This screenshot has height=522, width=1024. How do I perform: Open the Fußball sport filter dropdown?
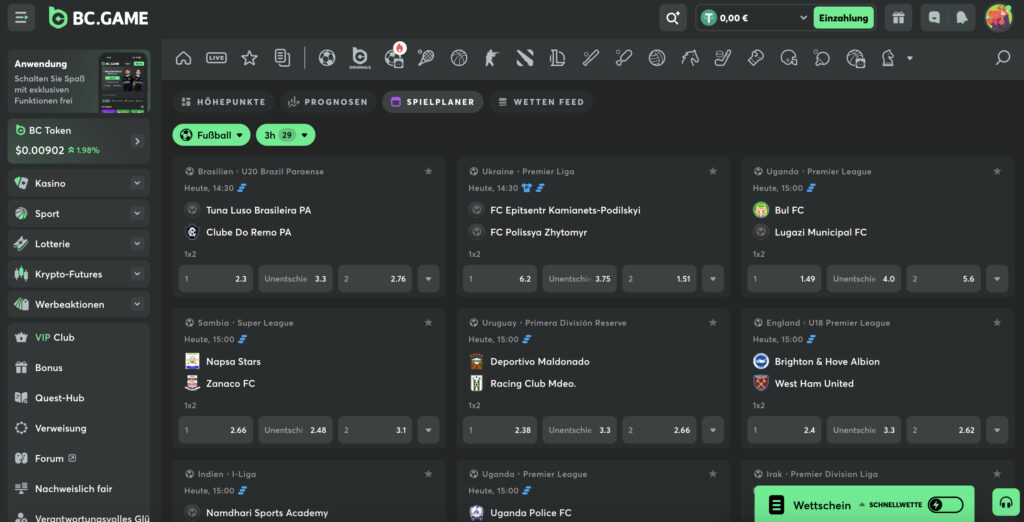[x=211, y=135]
